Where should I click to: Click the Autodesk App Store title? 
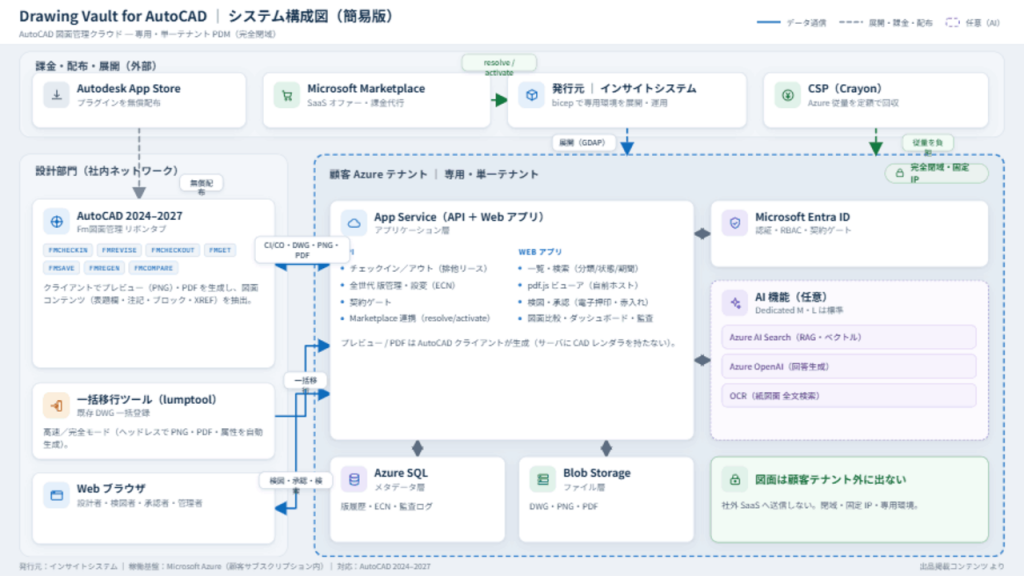(129, 89)
